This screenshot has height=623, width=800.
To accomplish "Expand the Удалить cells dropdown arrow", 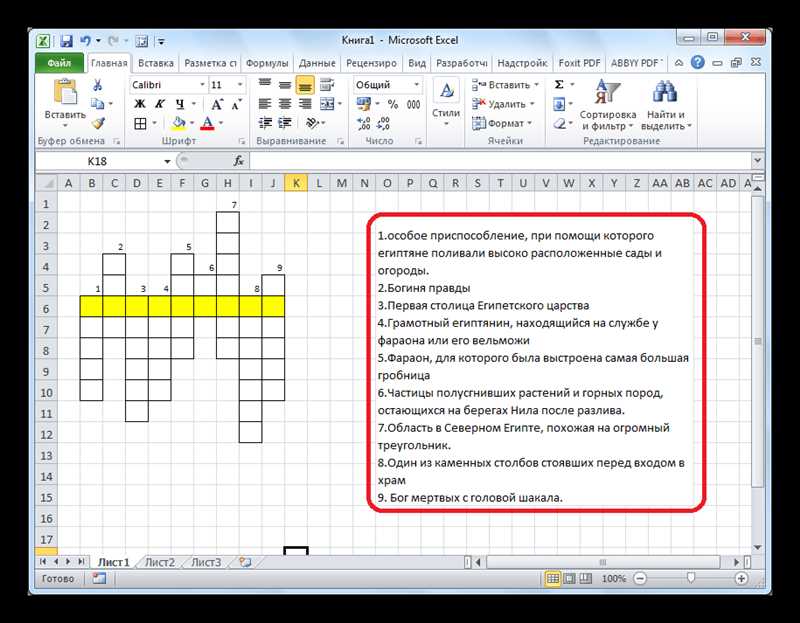I will pos(532,104).
